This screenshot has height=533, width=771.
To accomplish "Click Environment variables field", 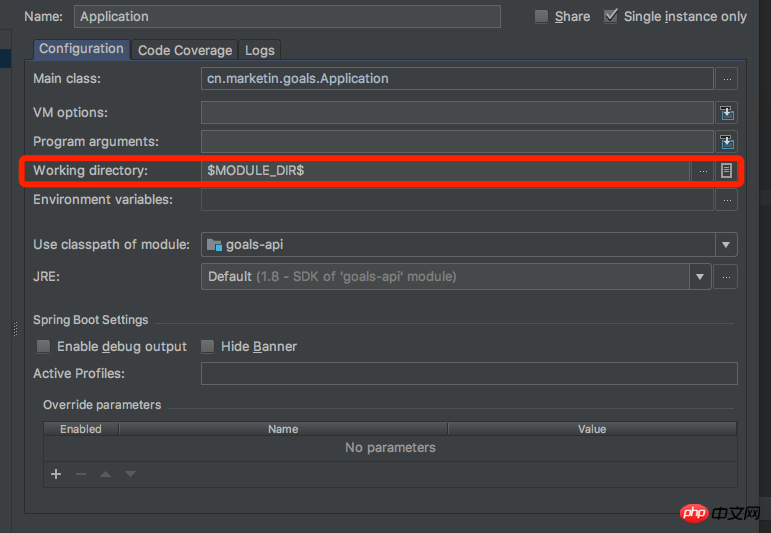I will click(x=457, y=200).
